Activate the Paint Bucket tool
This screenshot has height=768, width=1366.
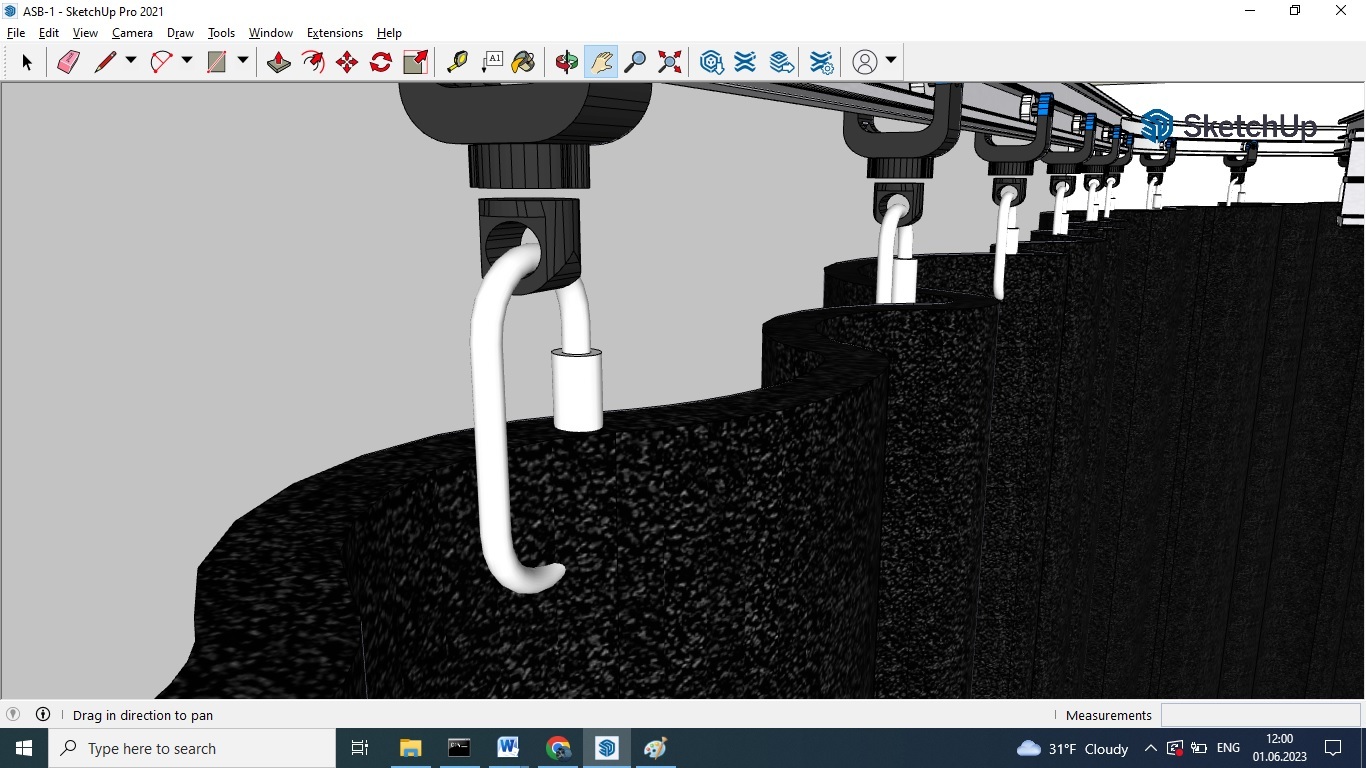(x=523, y=62)
